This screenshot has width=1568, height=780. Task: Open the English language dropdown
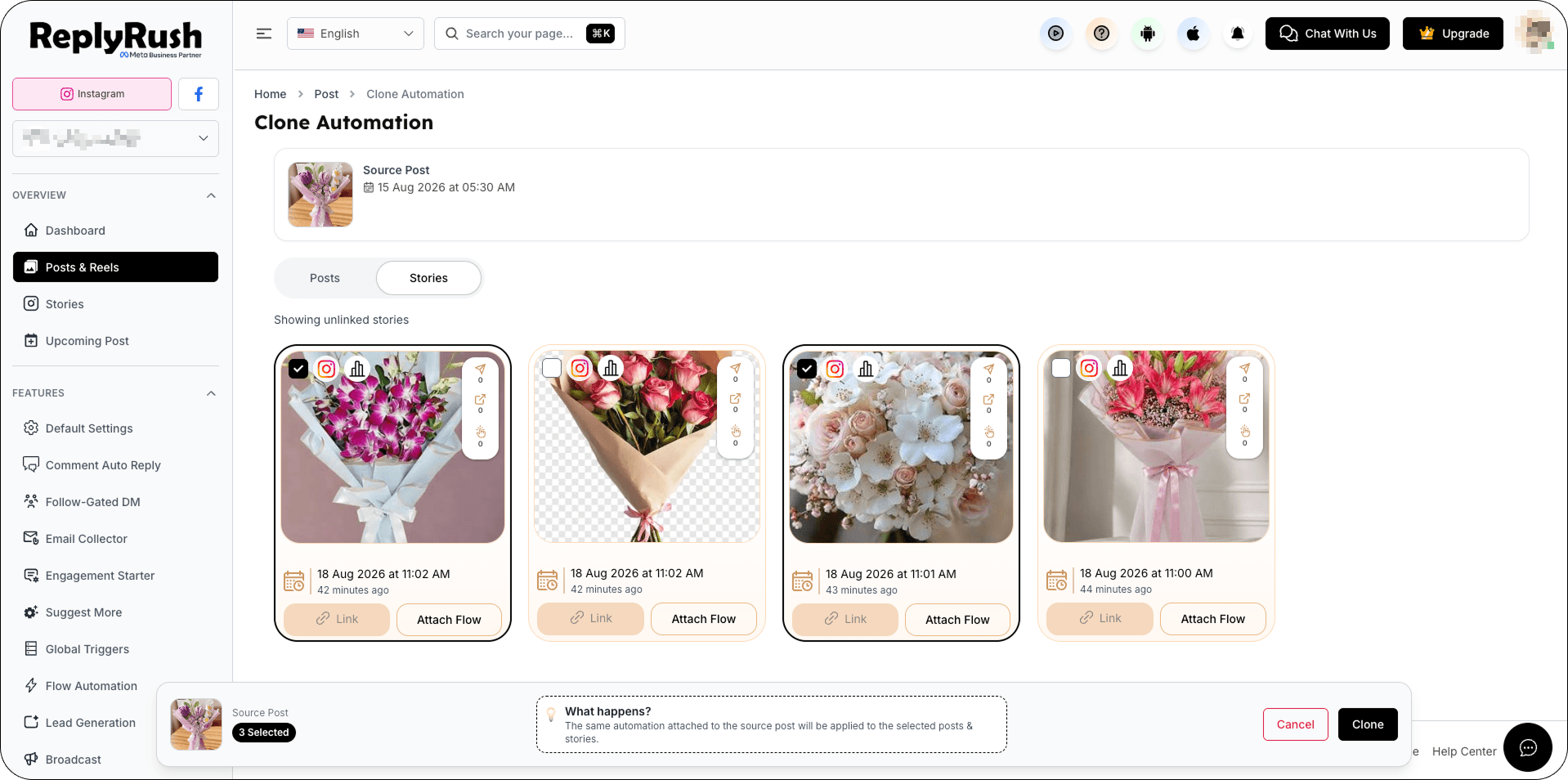click(x=356, y=34)
